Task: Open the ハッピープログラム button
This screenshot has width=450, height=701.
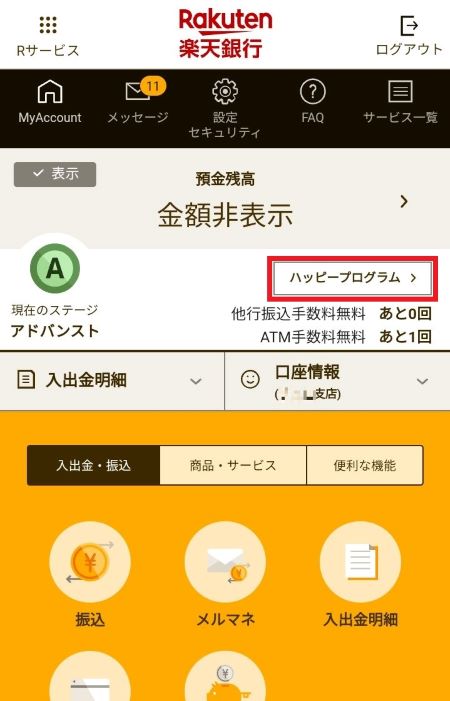Action: point(353,279)
